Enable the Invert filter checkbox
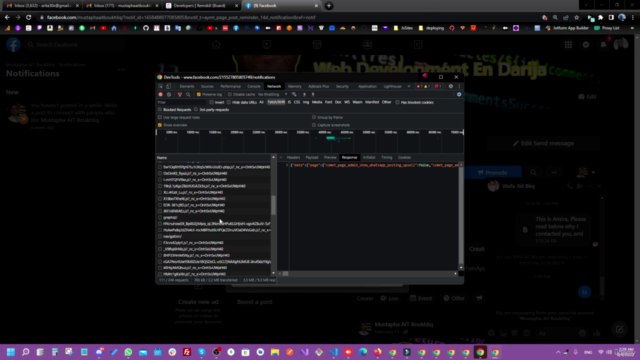640x360 pixels. click(211, 102)
